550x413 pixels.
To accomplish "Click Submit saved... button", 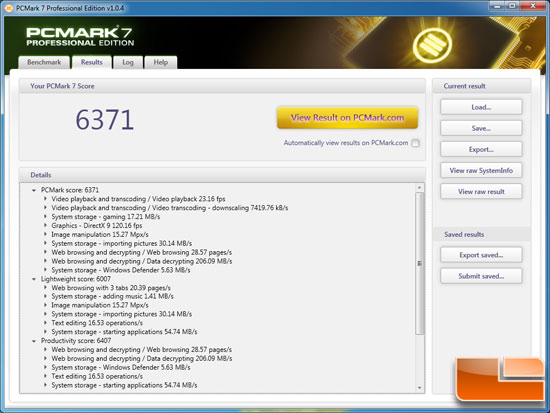I will (x=481, y=276).
